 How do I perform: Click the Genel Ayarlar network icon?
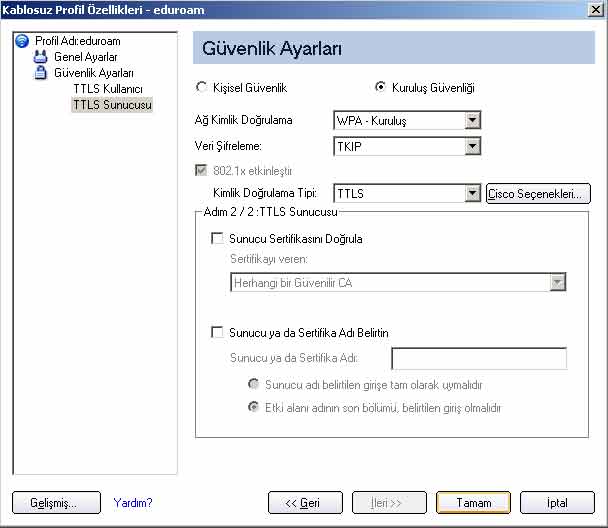pyautogui.click(x=40, y=57)
